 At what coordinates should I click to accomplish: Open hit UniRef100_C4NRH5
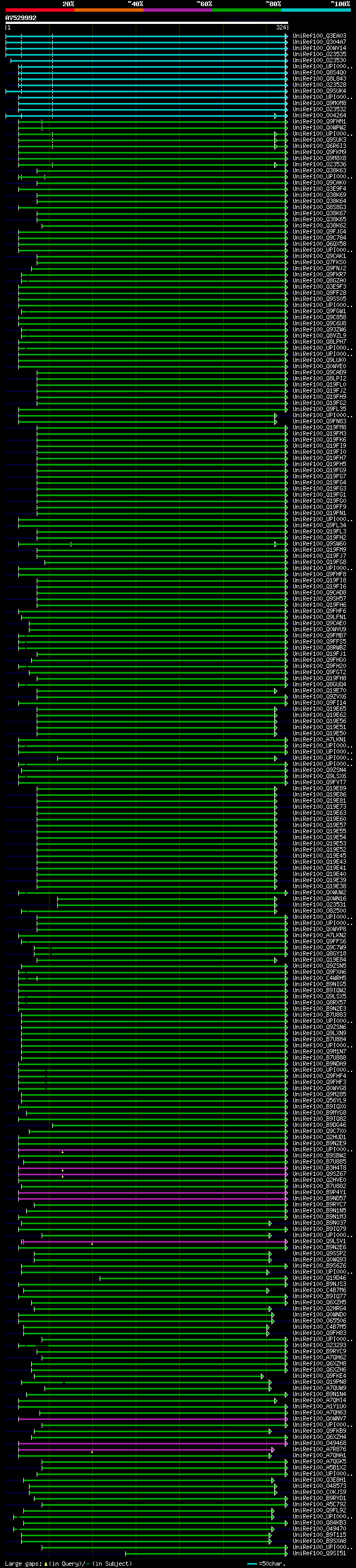point(319,977)
